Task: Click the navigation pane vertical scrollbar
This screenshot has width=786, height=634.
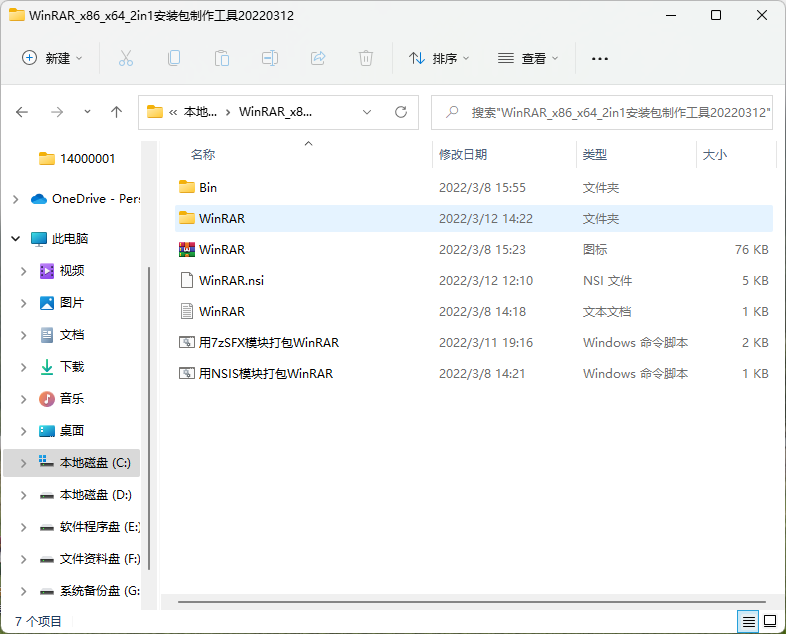Action: pyautogui.click(x=149, y=418)
